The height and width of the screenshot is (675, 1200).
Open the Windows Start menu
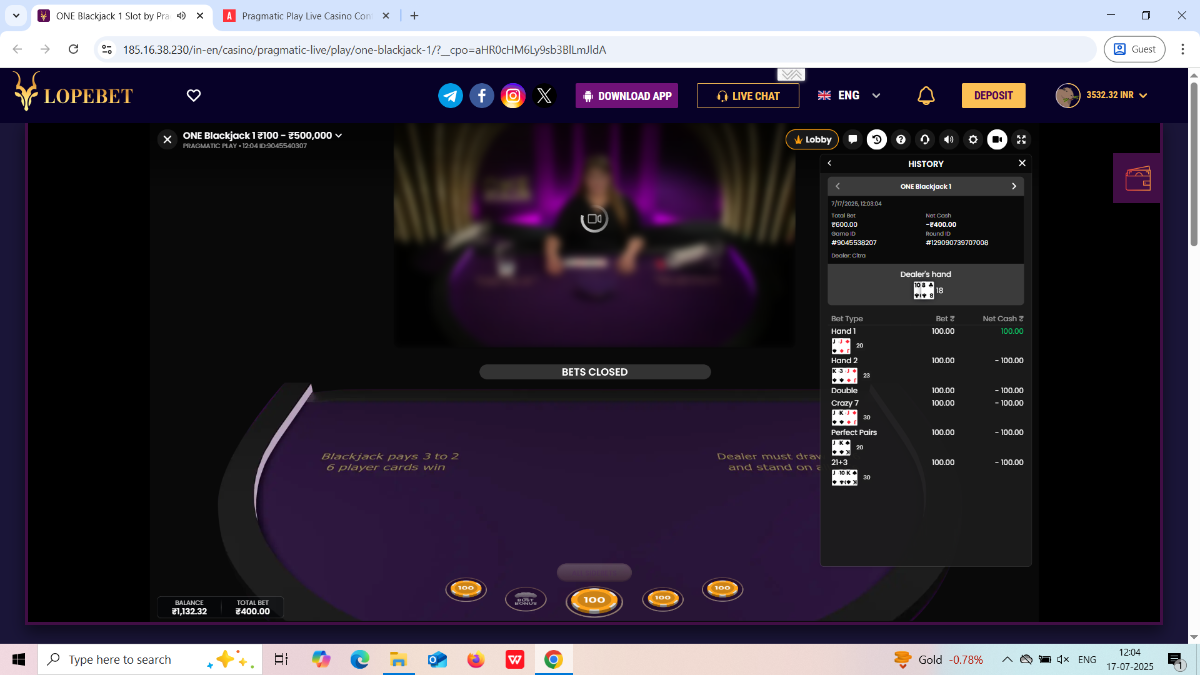18,660
